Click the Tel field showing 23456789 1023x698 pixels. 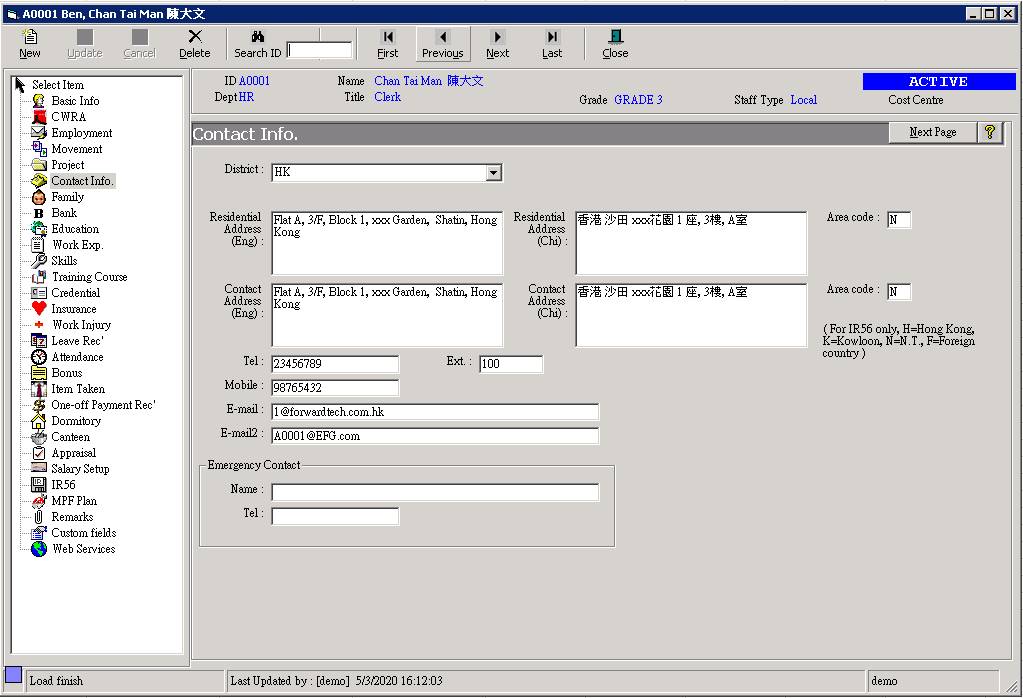click(x=335, y=364)
